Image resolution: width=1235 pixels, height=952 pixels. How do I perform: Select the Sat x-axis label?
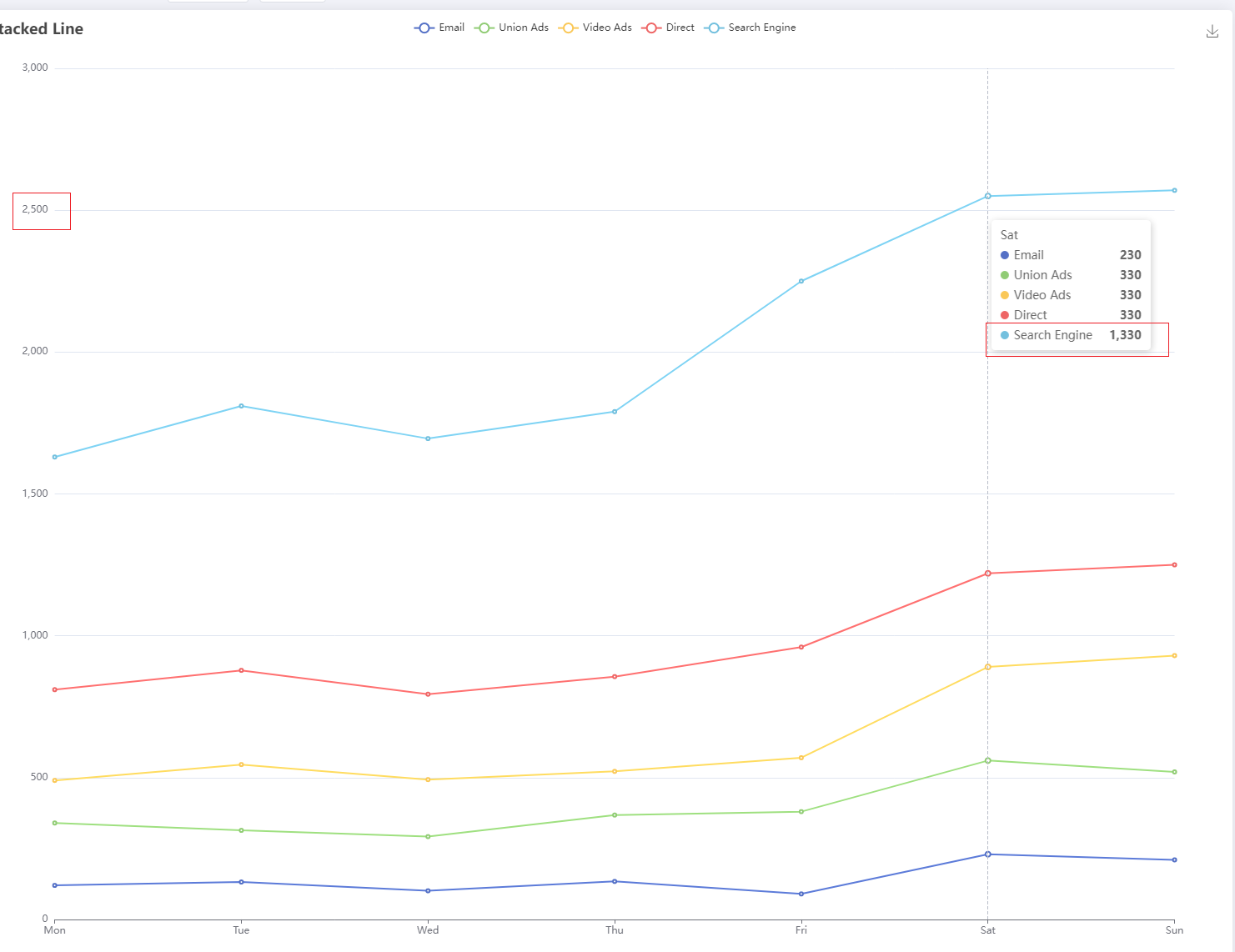pyautogui.click(x=988, y=930)
